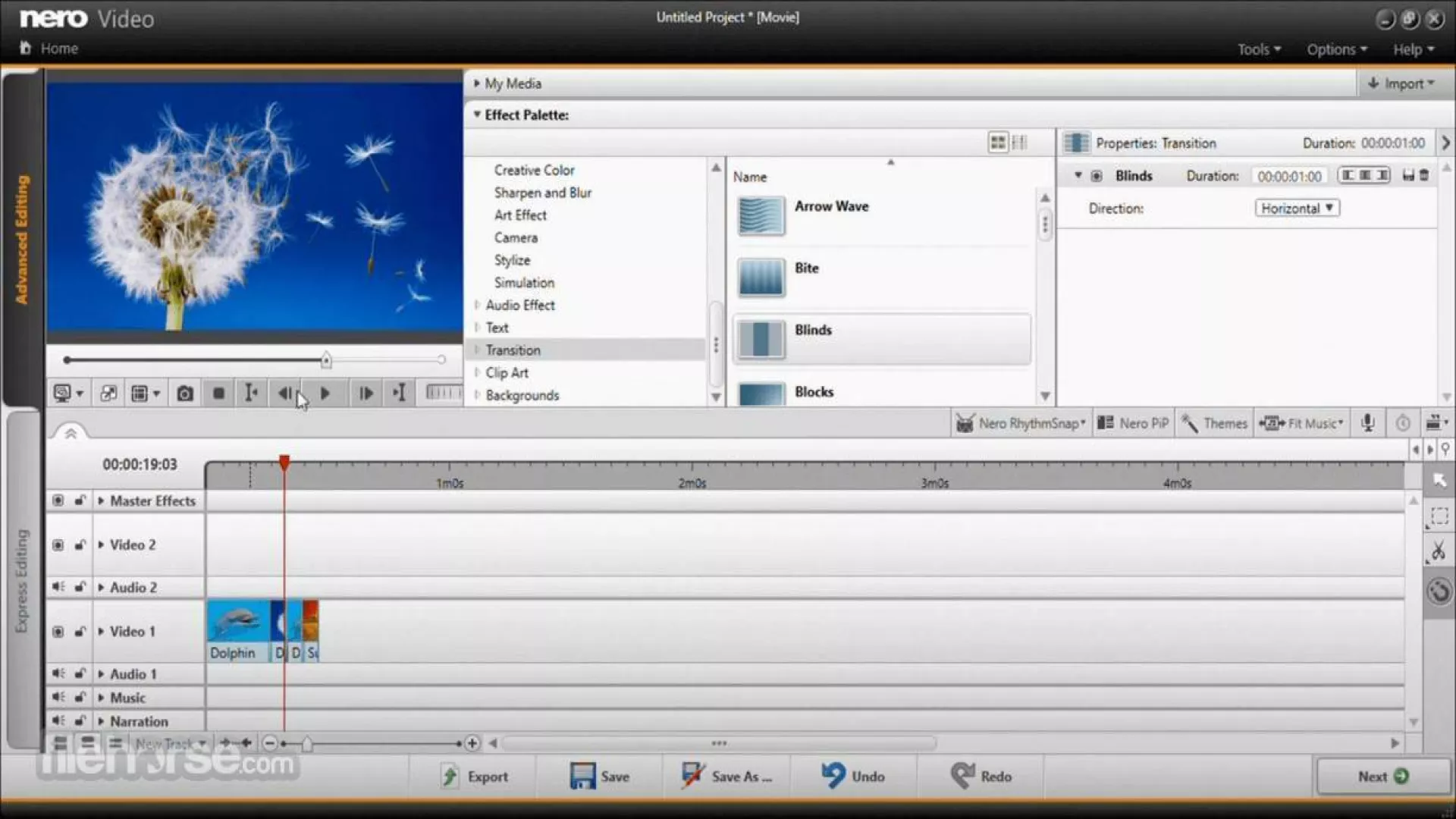Toggle lock on Video 1 track
1456x819 pixels.
pos(80,632)
